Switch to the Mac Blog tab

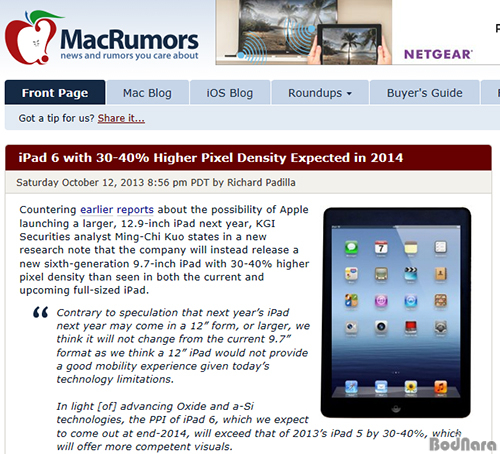[147, 93]
